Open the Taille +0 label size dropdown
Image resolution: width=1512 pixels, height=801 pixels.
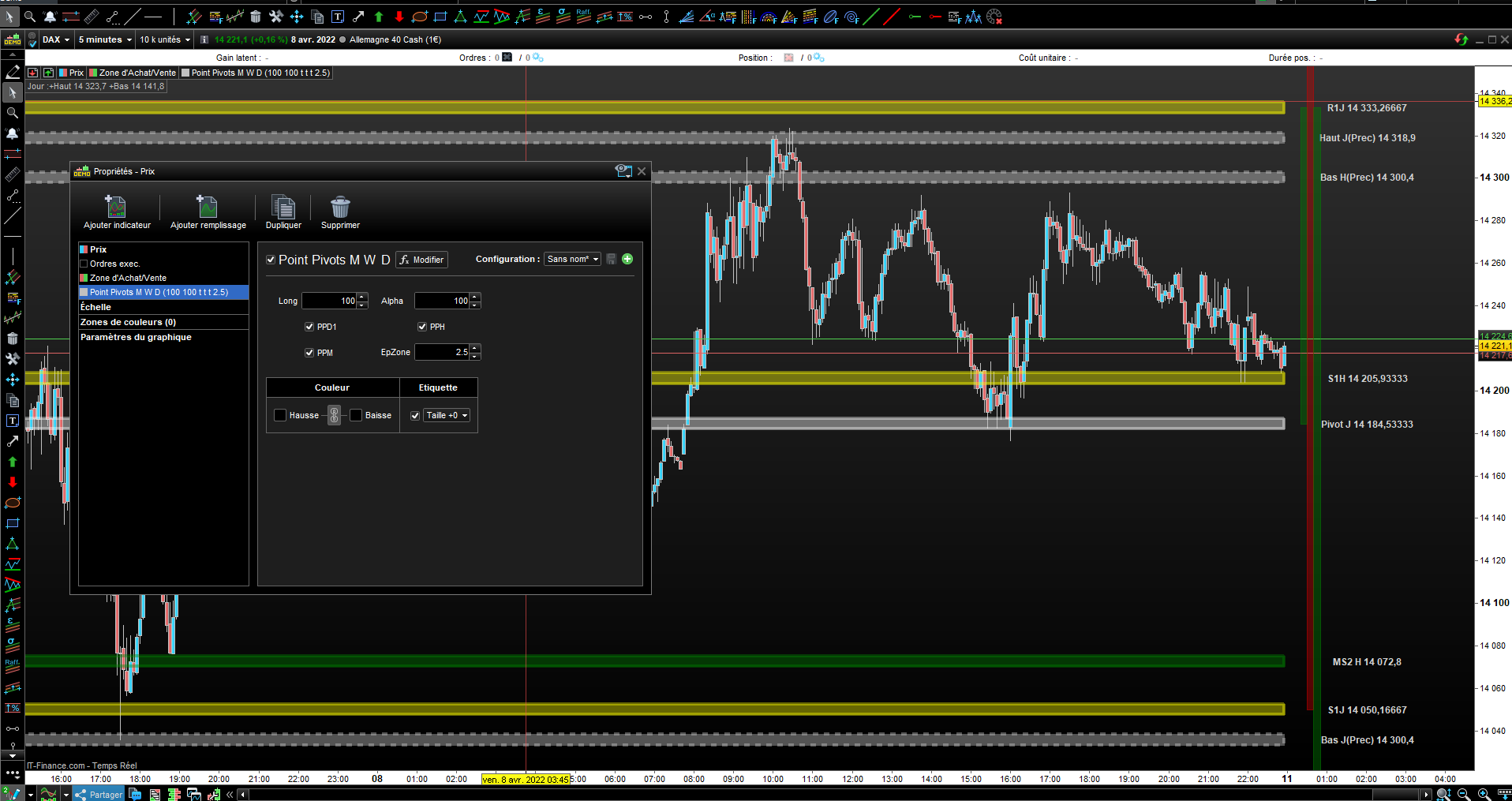[447, 415]
